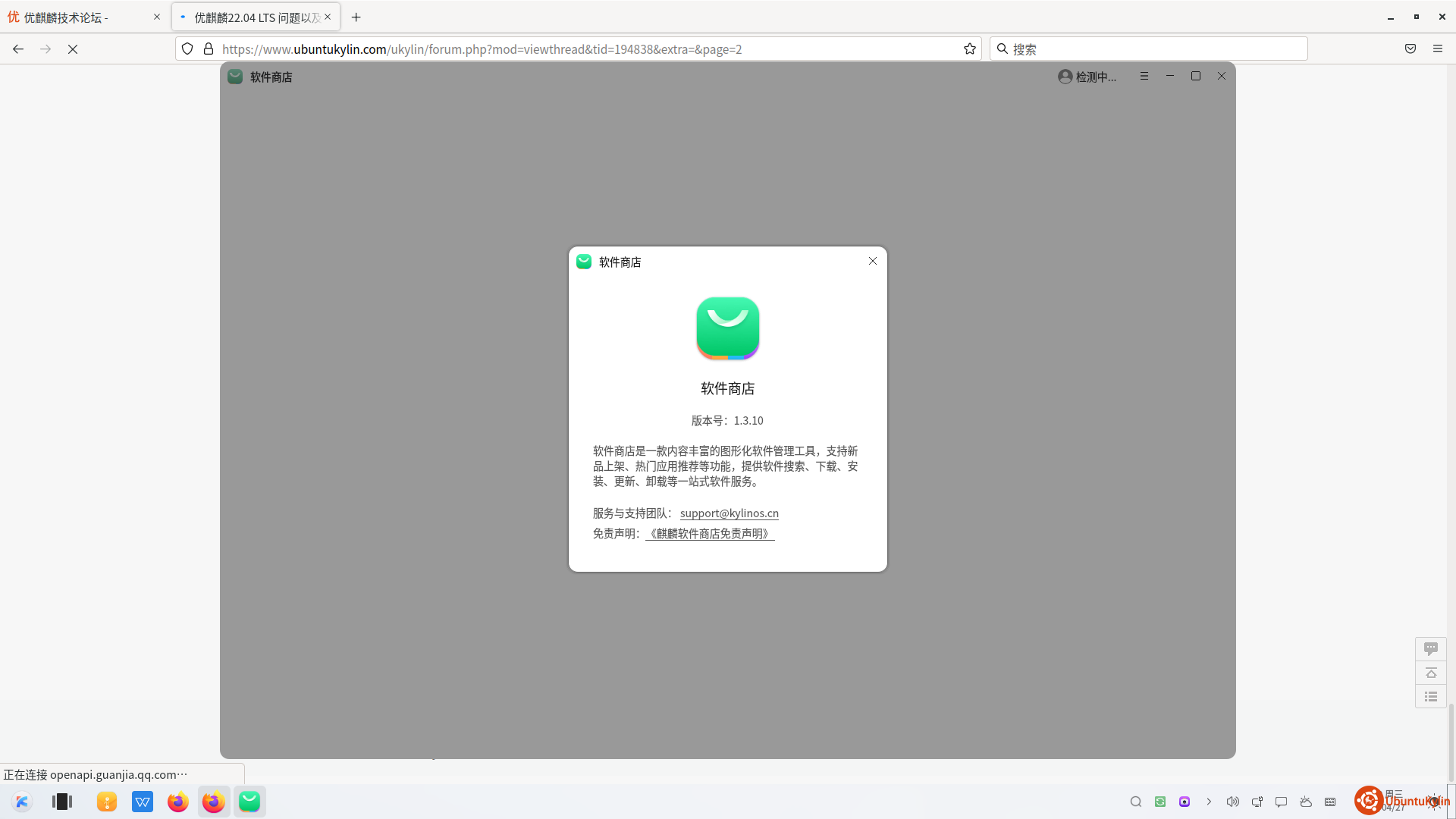Screen dimensions: 1456x819
Task: Open the software store hamburger menu
Action: tap(1144, 76)
